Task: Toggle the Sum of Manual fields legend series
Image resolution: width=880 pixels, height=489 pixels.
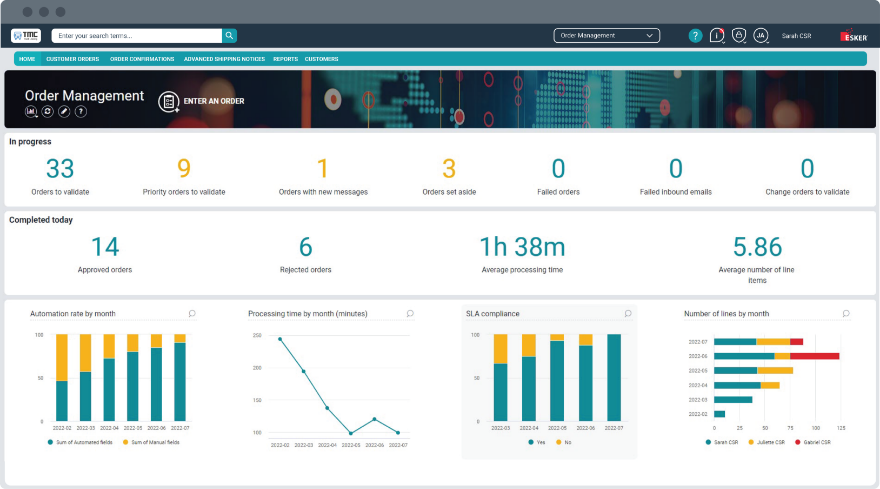Action: click(151, 441)
